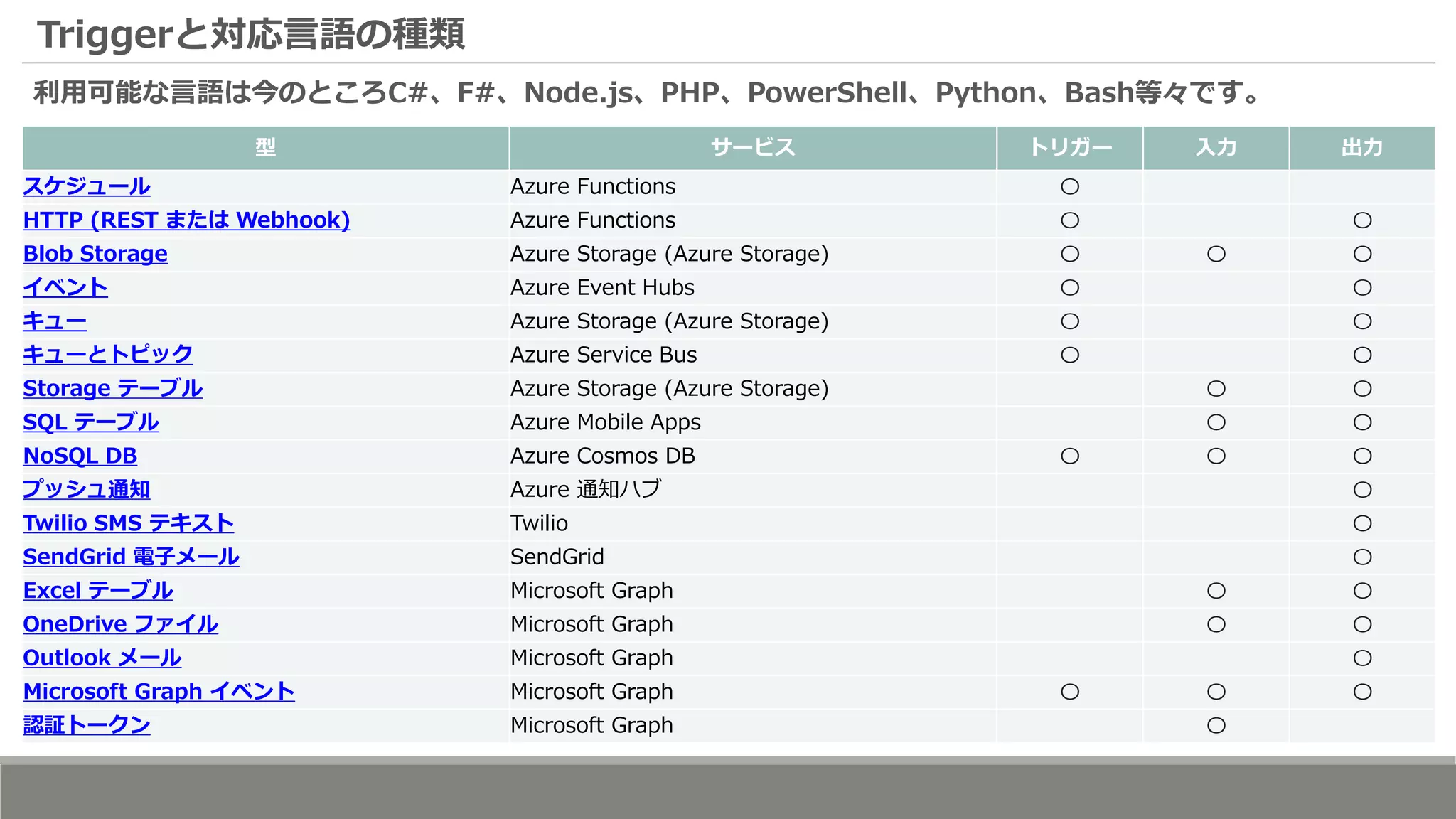Open the Blob Storage link
The width and height of the screenshot is (1456, 819).
pyautogui.click(x=95, y=254)
